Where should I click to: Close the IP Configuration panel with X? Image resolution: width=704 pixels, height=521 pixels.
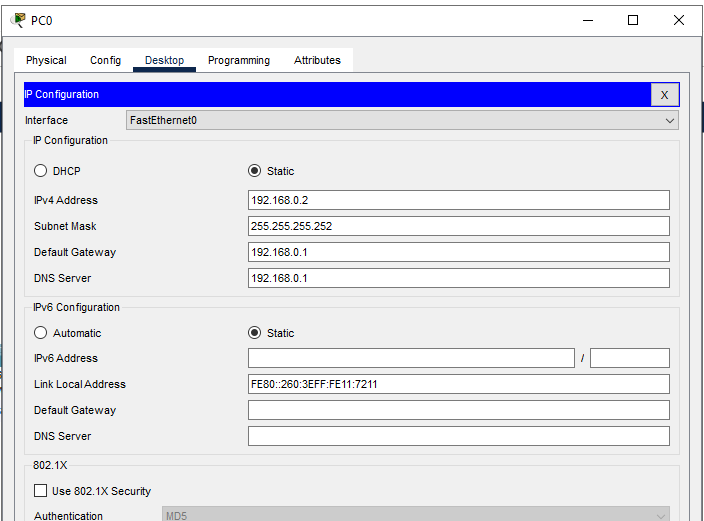click(x=664, y=95)
